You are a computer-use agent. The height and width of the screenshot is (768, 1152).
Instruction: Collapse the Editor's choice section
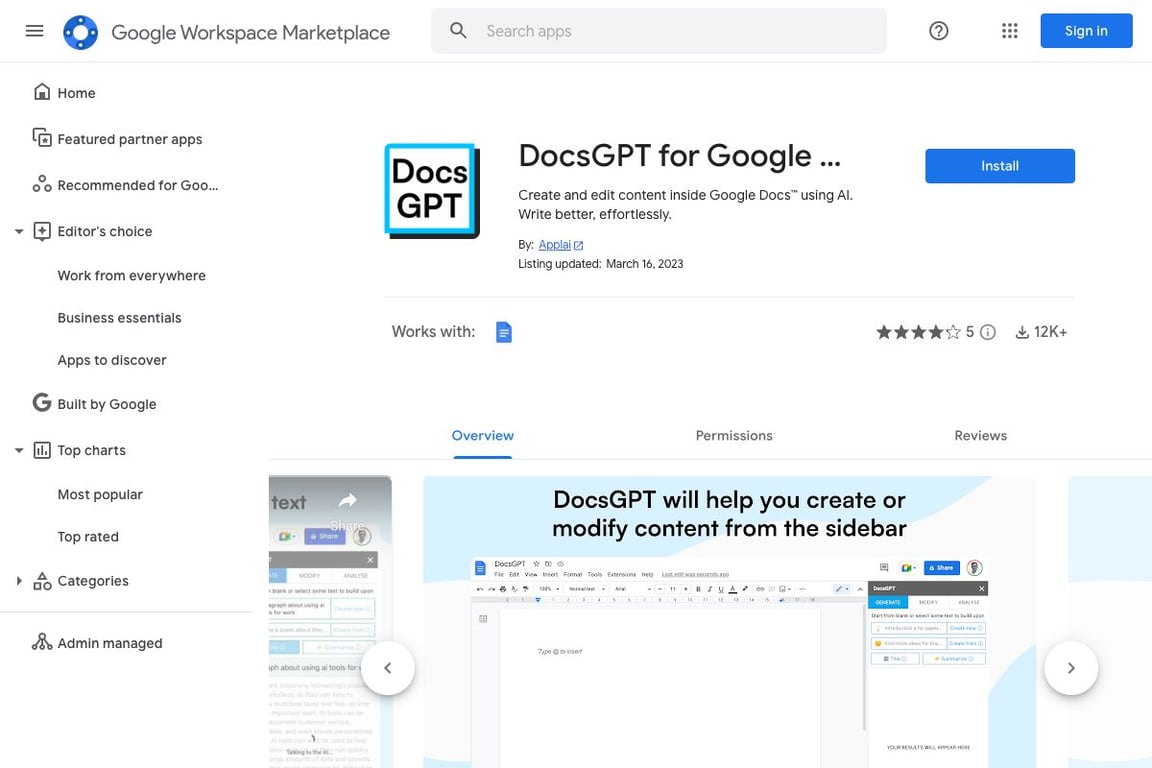(x=19, y=232)
